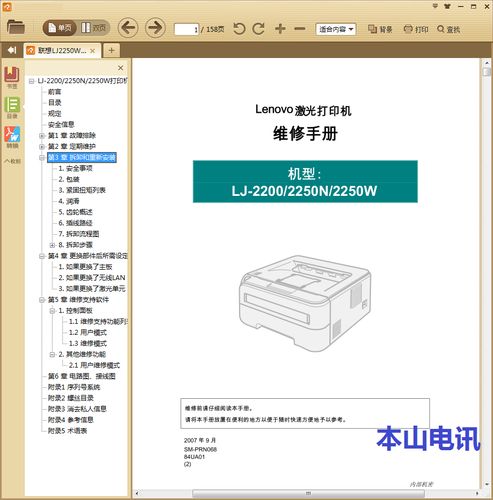Open outline item 附录5 术语表
This screenshot has width=493, height=500.
(x=67, y=431)
